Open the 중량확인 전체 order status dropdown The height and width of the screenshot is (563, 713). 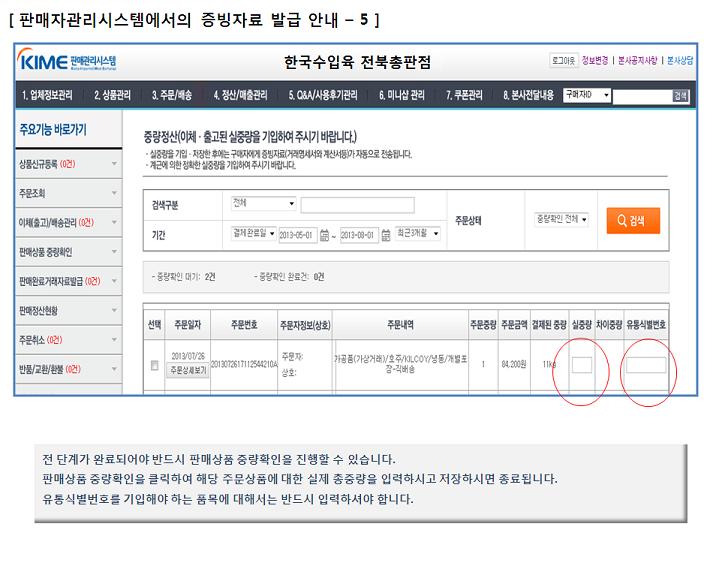562,217
